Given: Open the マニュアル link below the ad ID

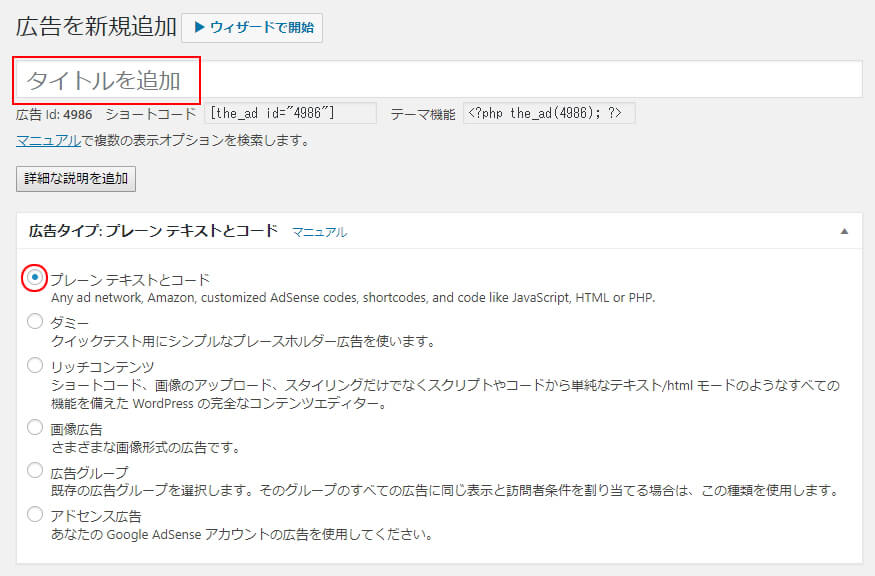Looking at the screenshot, I should pos(49,140).
